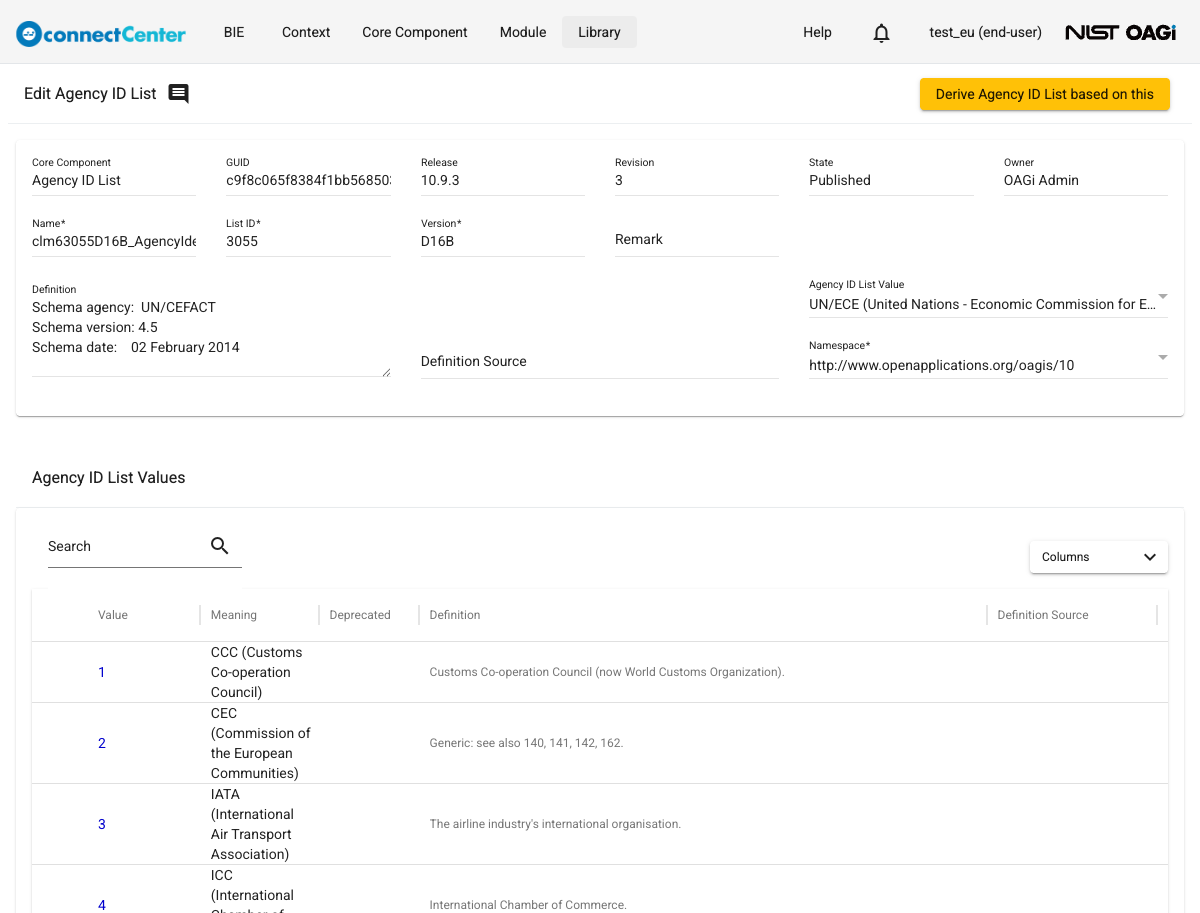
Task: Open the Columns dropdown
Action: pyautogui.click(x=1099, y=557)
